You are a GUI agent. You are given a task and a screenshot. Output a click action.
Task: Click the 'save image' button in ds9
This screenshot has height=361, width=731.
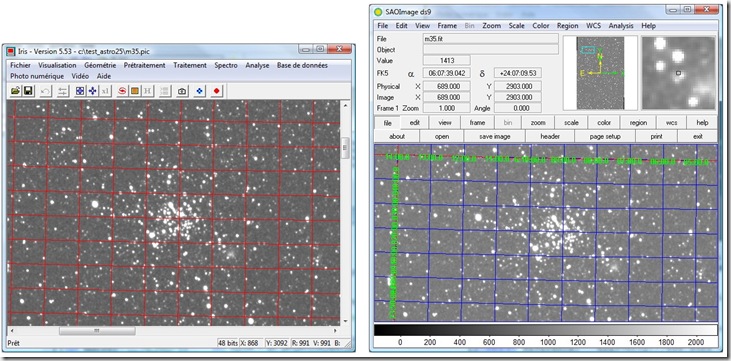click(495, 136)
